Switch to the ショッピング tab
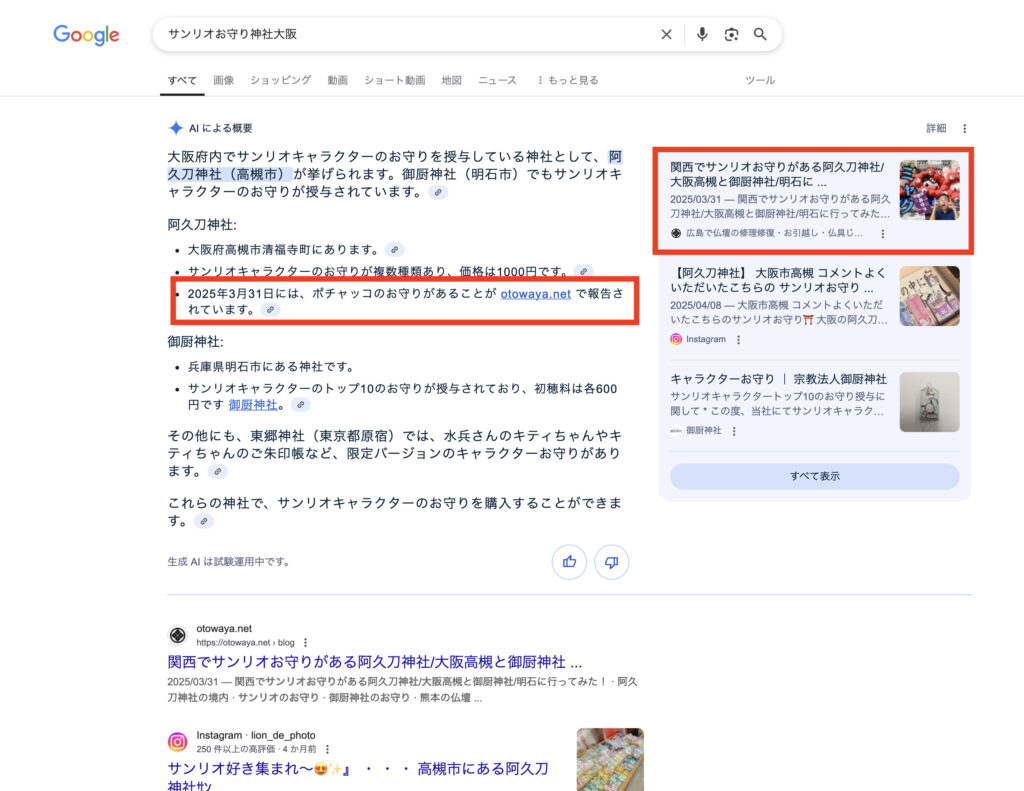 click(280, 80)
